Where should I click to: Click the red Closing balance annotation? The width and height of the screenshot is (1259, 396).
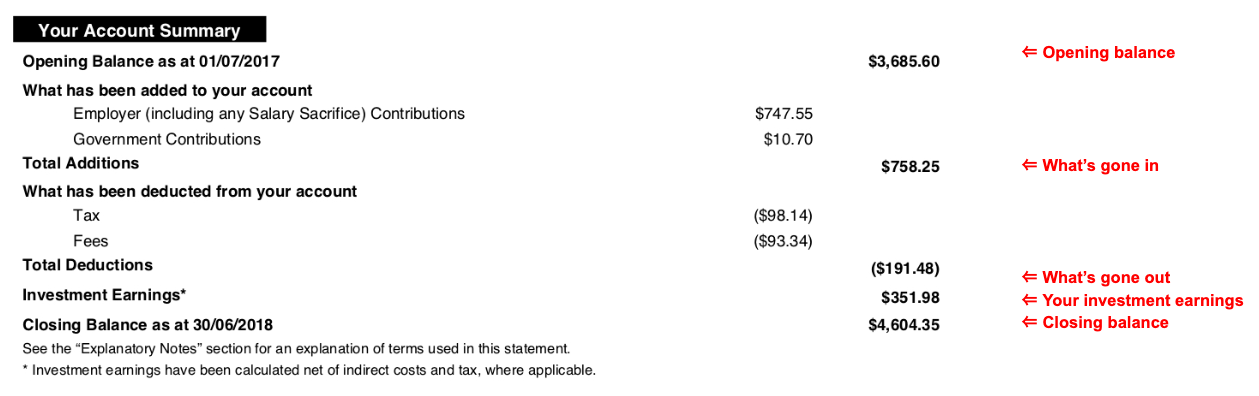[x=1095, y=322]
